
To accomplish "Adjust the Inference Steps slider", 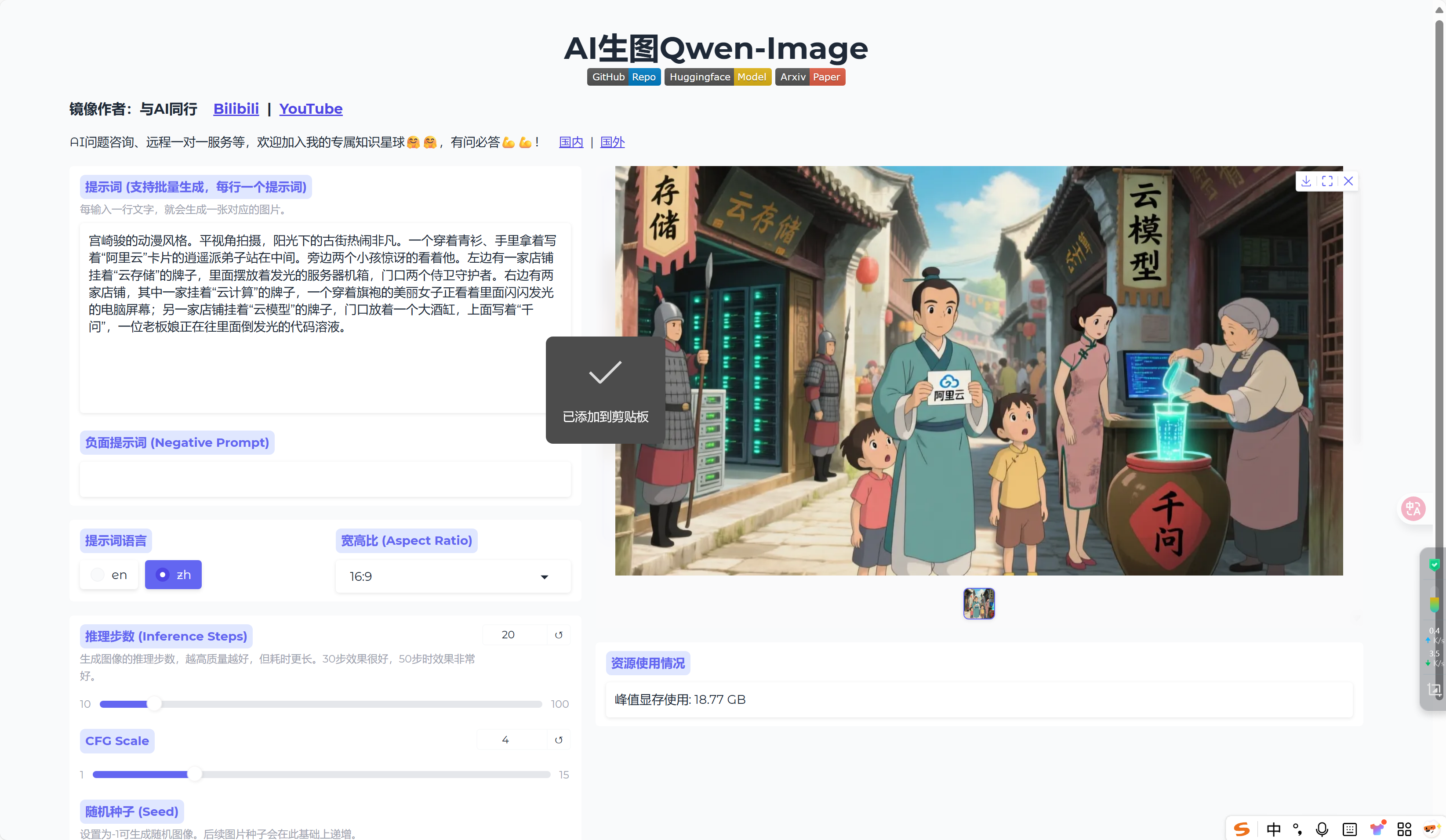I will pos(321,704).
